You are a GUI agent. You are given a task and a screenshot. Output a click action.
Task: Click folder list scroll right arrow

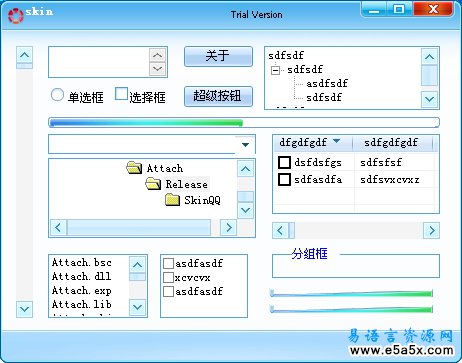click(229, 228)
